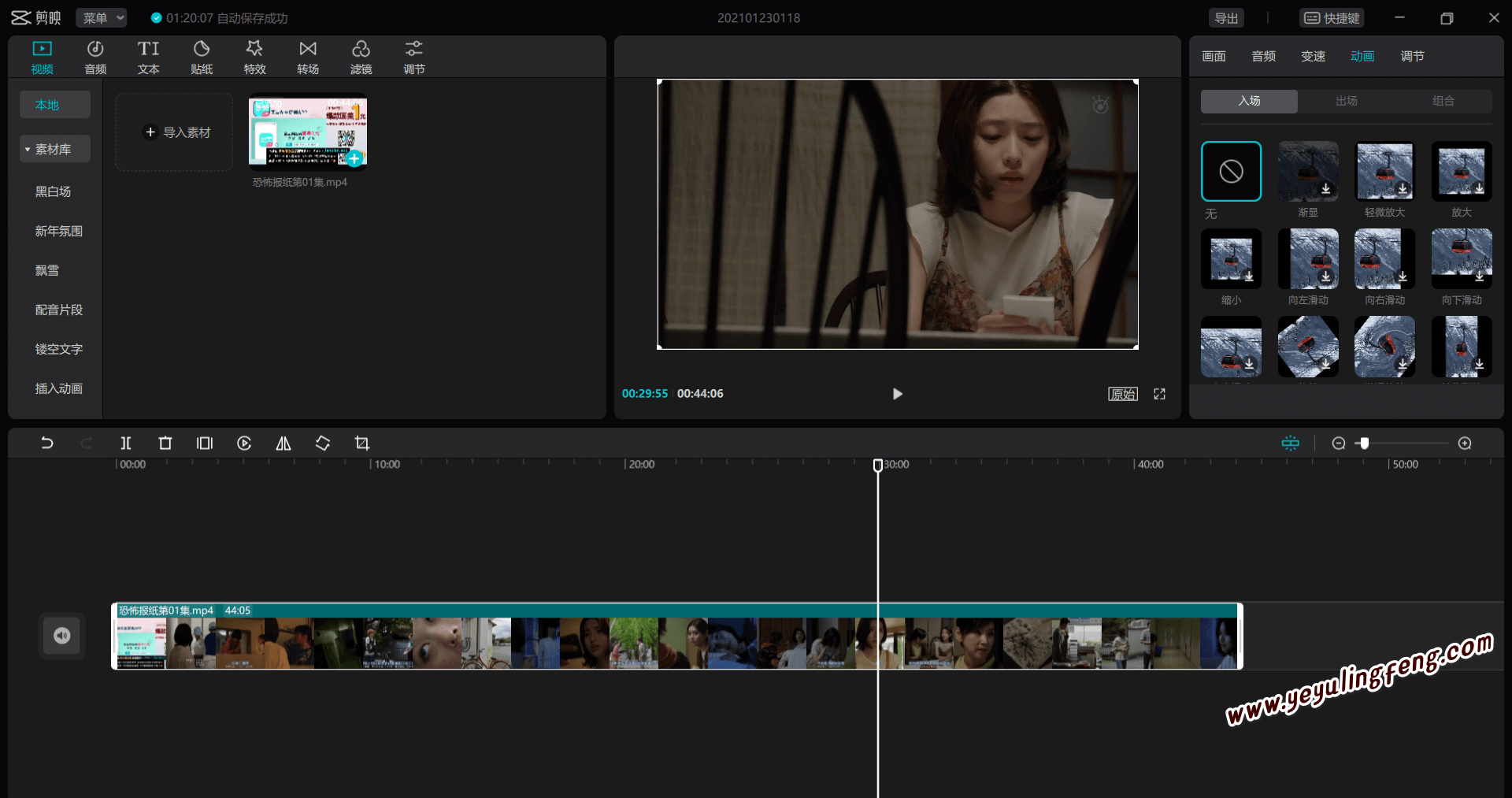Undo the last edit in timeline toolbar
Image resolution: width=1512 pixels, height=798 pixels.
coord(47,444)
